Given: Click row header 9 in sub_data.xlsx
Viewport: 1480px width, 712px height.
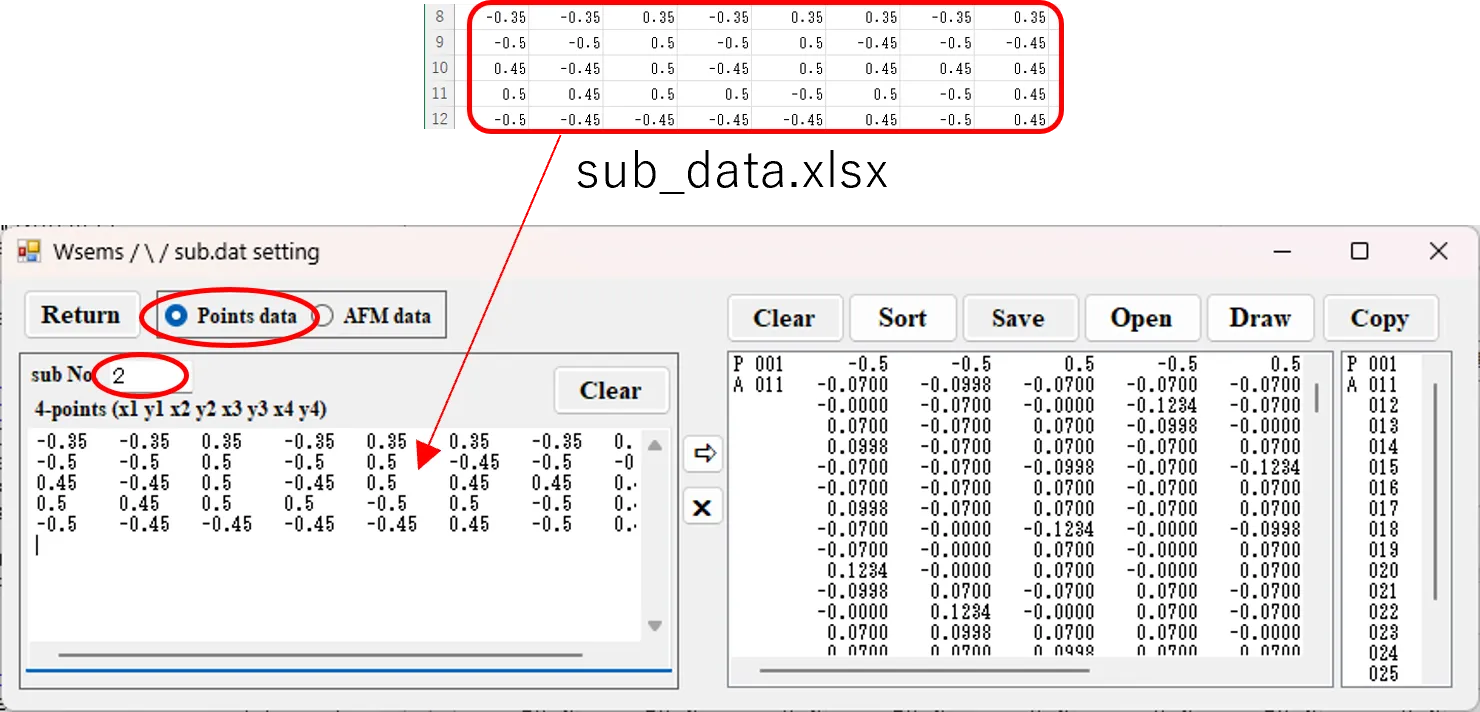Looking at the screenshot, I should [439, 43].
